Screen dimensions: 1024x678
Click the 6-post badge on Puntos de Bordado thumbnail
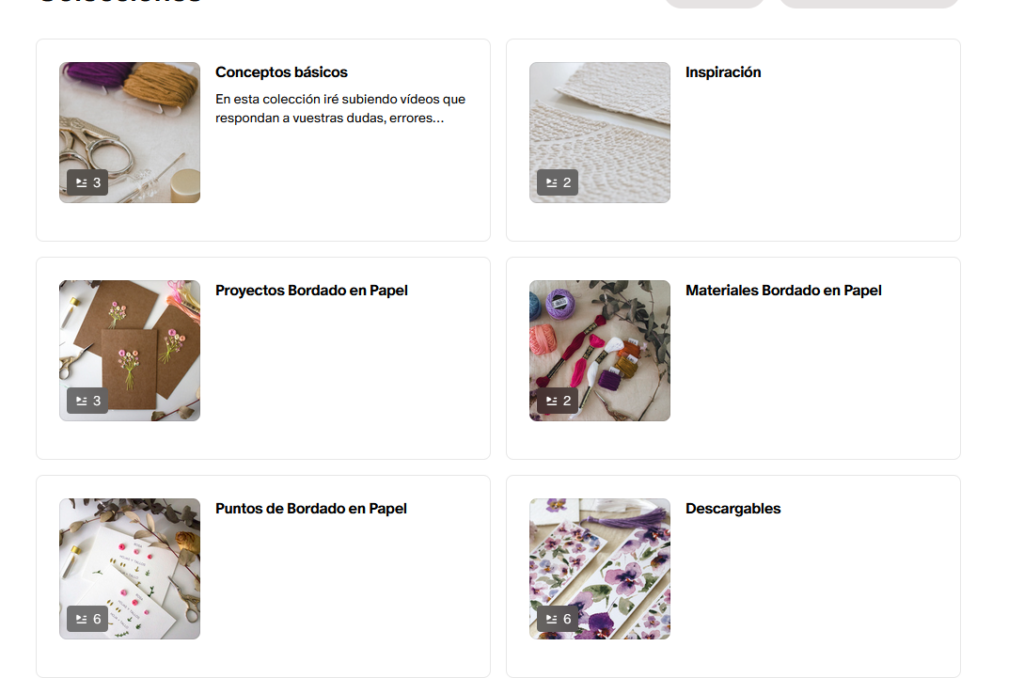click(x=88, y=619)
